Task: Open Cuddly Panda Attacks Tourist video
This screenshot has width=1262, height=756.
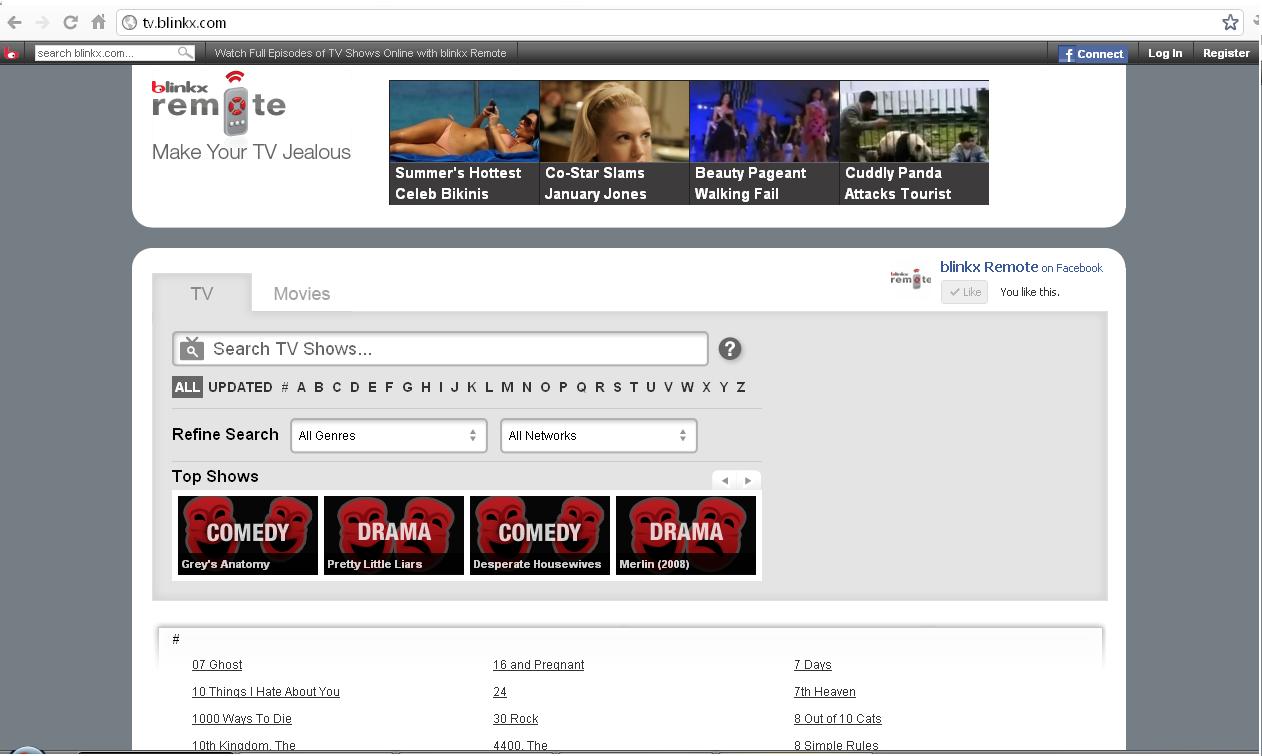Action: pyautogui.click(x=914, y=142)
